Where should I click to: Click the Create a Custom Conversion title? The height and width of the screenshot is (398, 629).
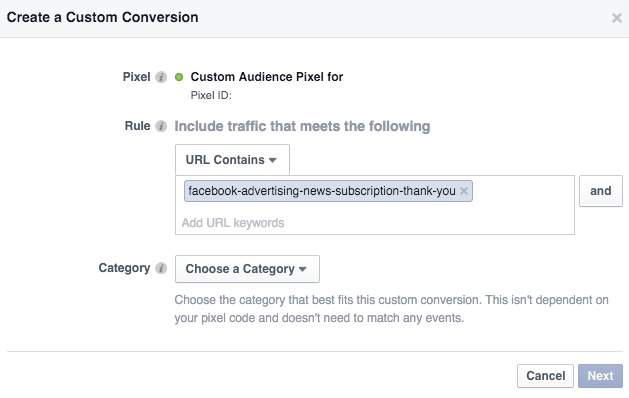click(103, 17)
